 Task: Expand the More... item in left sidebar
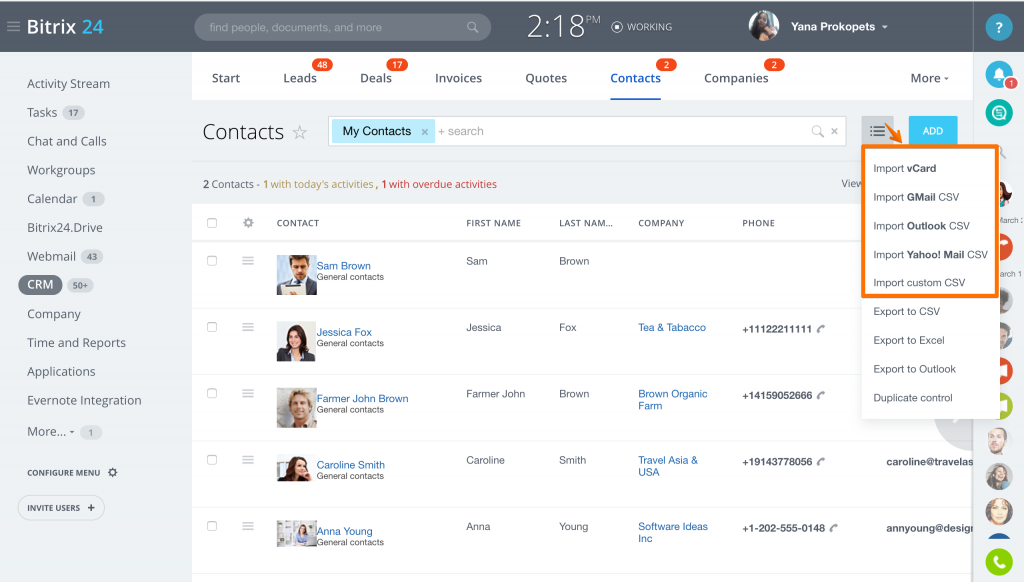[50, 432]
